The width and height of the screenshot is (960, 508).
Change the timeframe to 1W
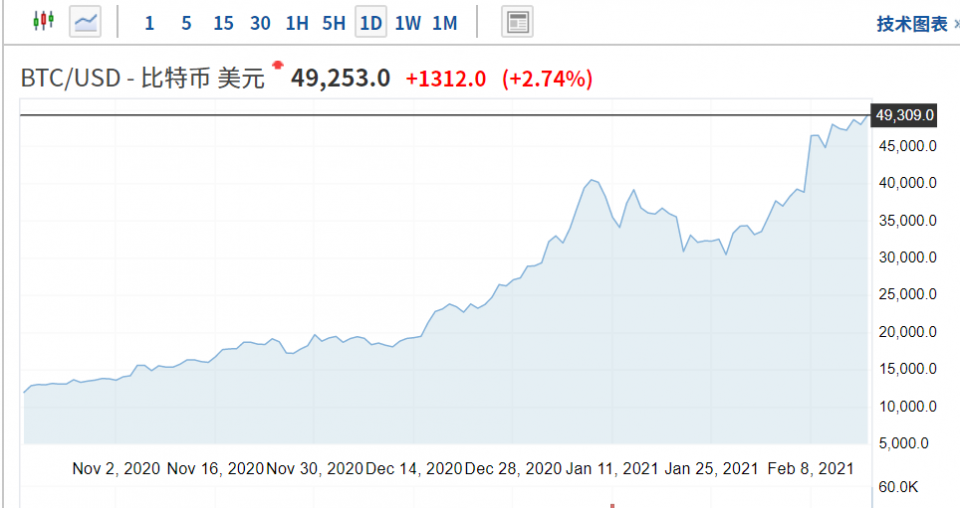tap(408, 23)
